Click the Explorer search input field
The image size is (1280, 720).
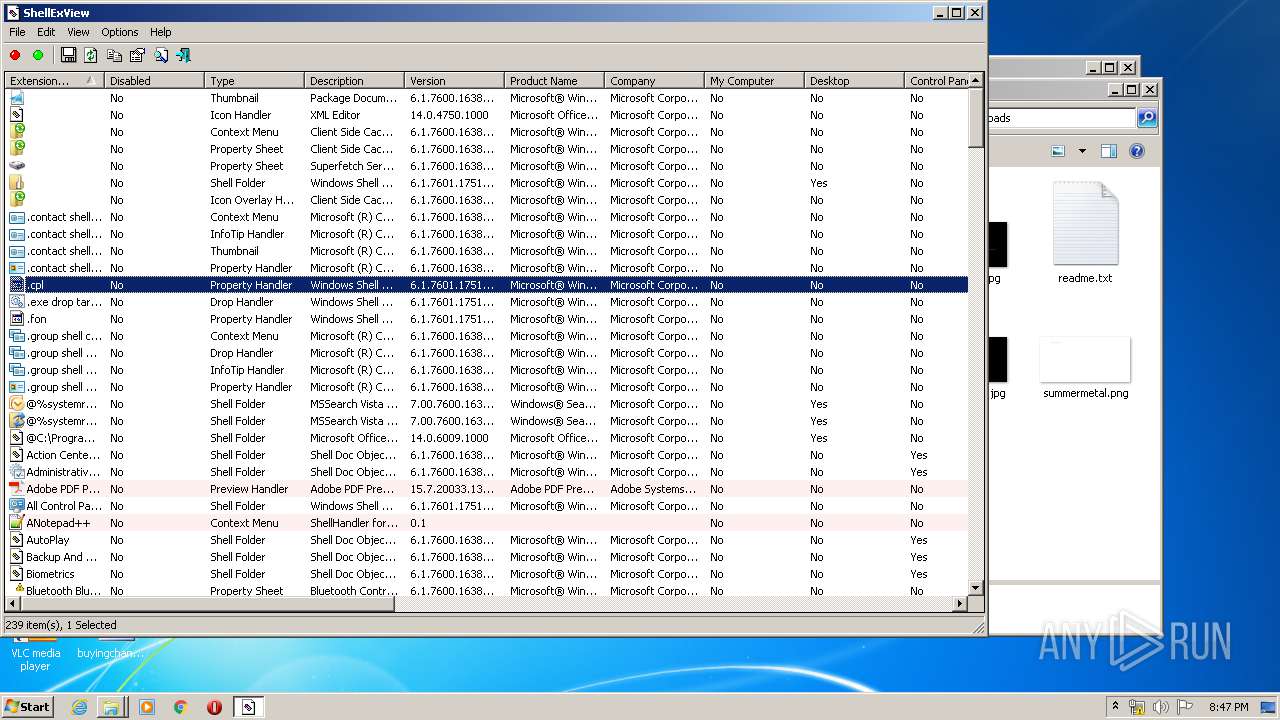click(1062, 118)
